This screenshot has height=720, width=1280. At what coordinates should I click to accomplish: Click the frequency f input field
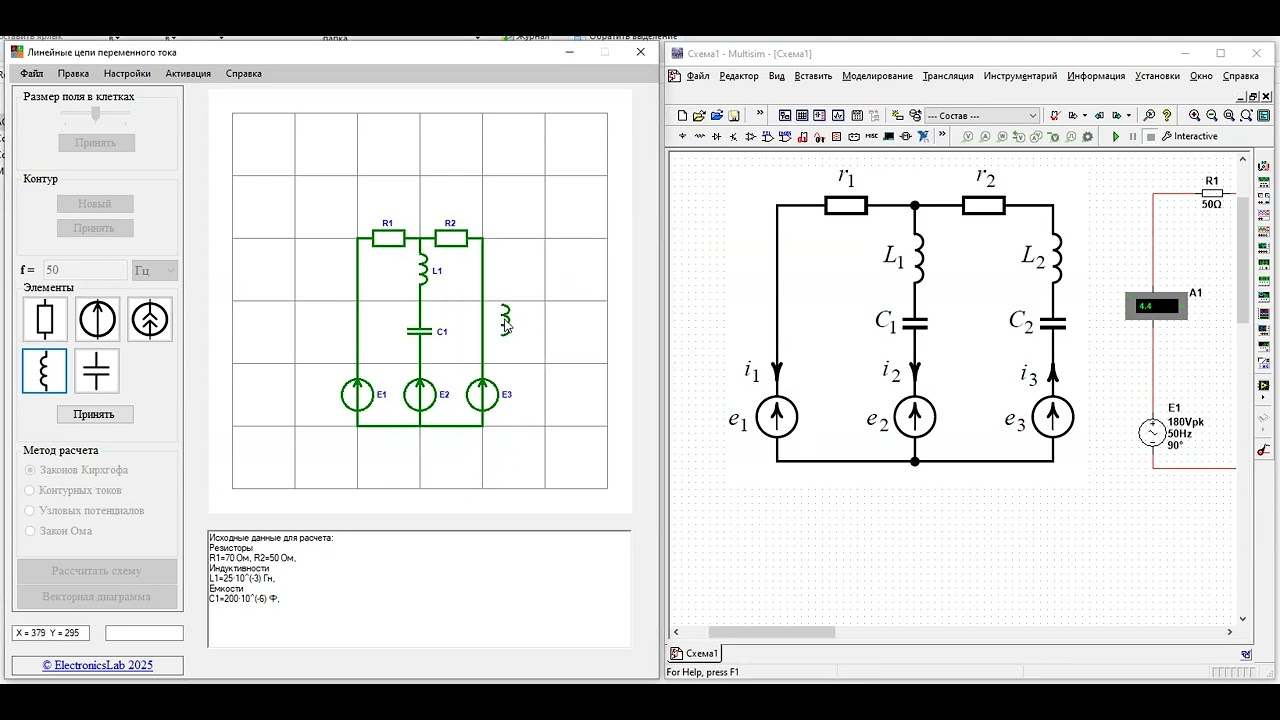tap(85, 270)
